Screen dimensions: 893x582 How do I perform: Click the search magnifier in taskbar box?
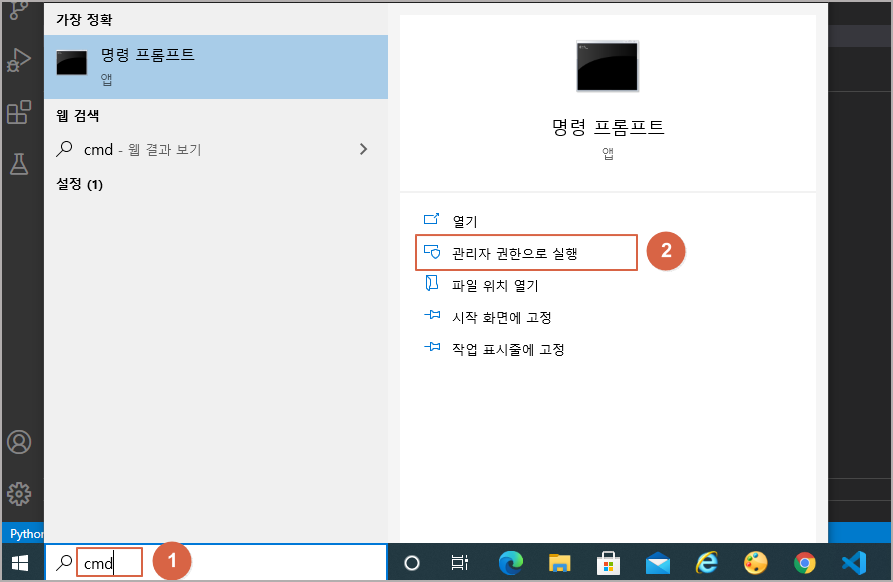point(64,563)
